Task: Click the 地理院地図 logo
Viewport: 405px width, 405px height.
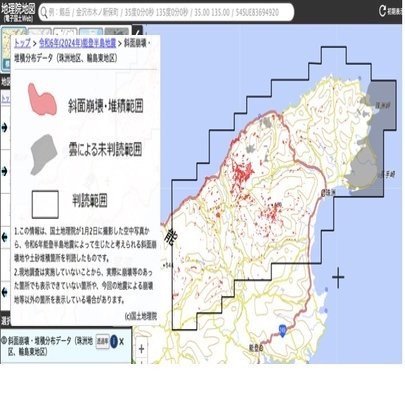Action: (18, 12)
